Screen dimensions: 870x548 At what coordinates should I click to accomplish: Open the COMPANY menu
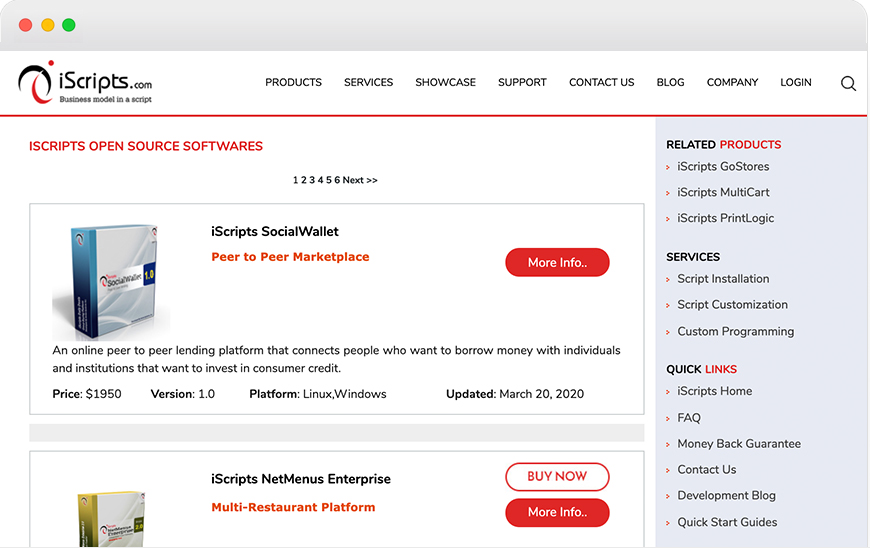(732, 83)
